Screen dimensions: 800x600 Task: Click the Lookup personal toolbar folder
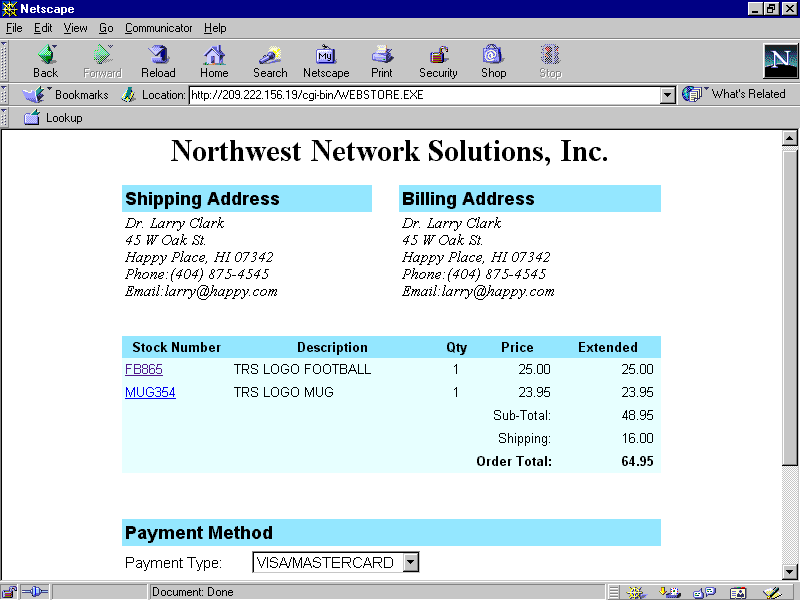click(x=53, y=118)
